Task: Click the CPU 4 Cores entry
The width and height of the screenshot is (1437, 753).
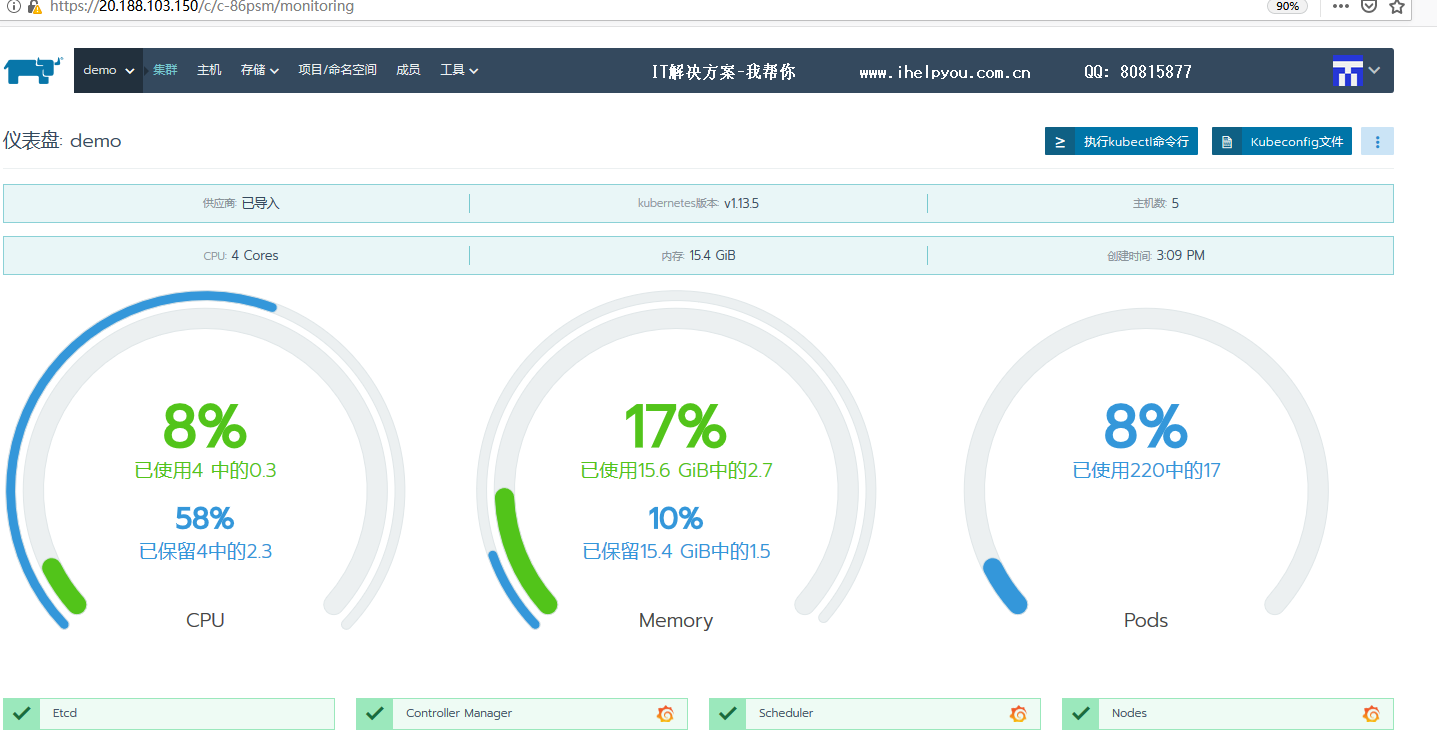Action: click(241, 255)
